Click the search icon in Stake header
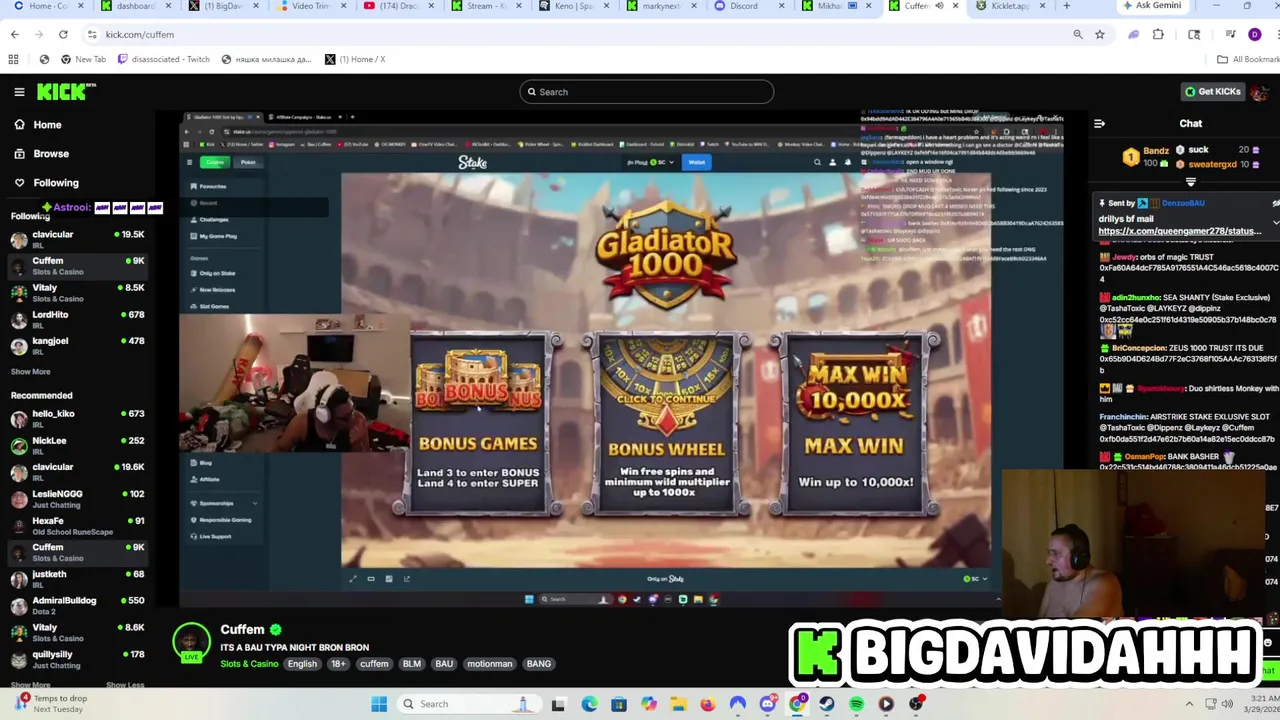This screenshot has height=720, width=1280. 817,162
